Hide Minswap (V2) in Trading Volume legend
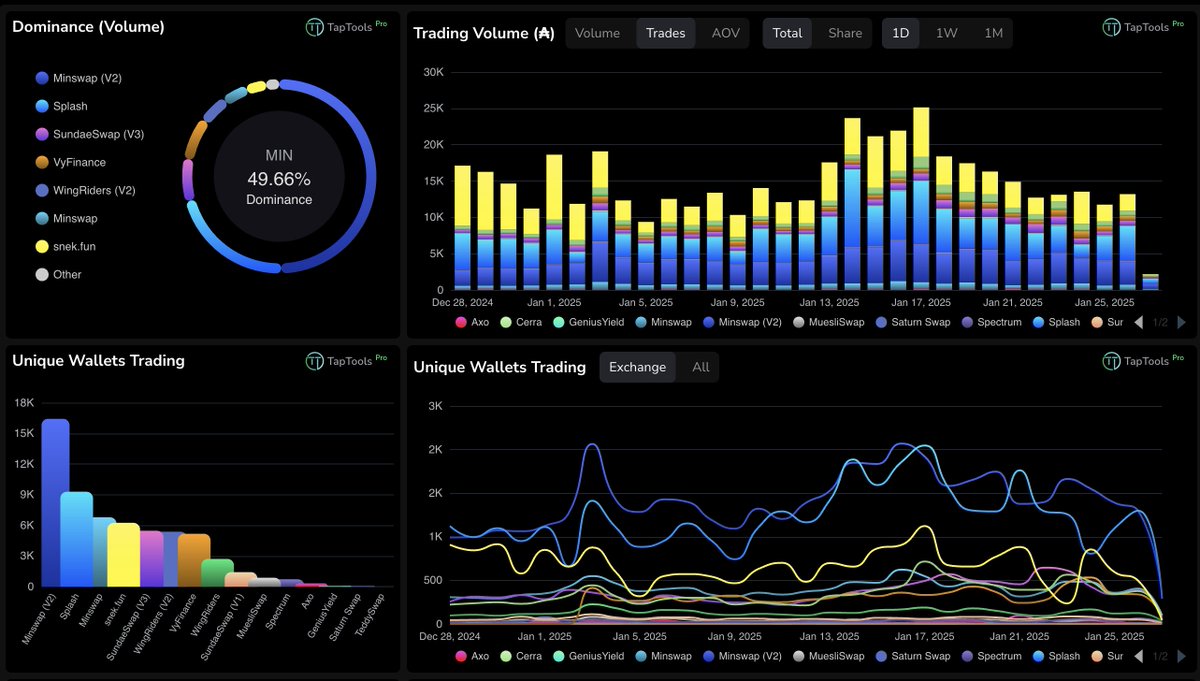 [741, 322]
